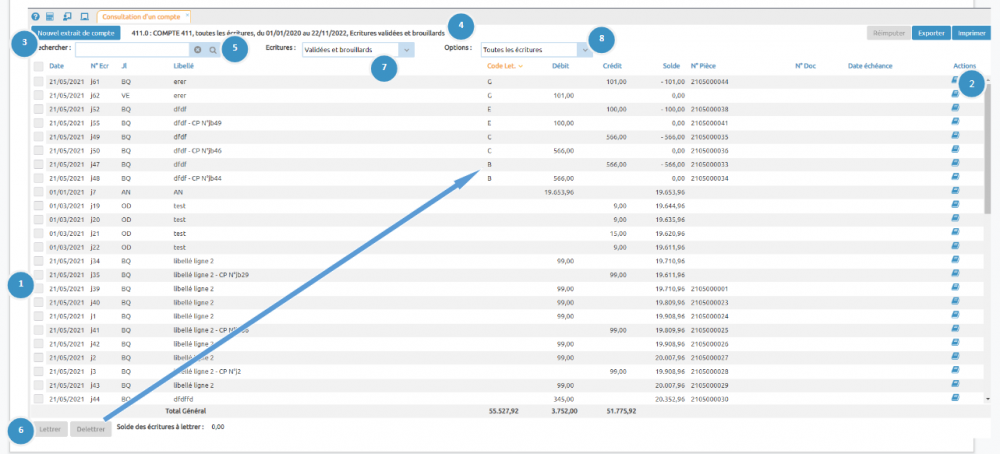Tick the checkbox for entry j61

38,81
